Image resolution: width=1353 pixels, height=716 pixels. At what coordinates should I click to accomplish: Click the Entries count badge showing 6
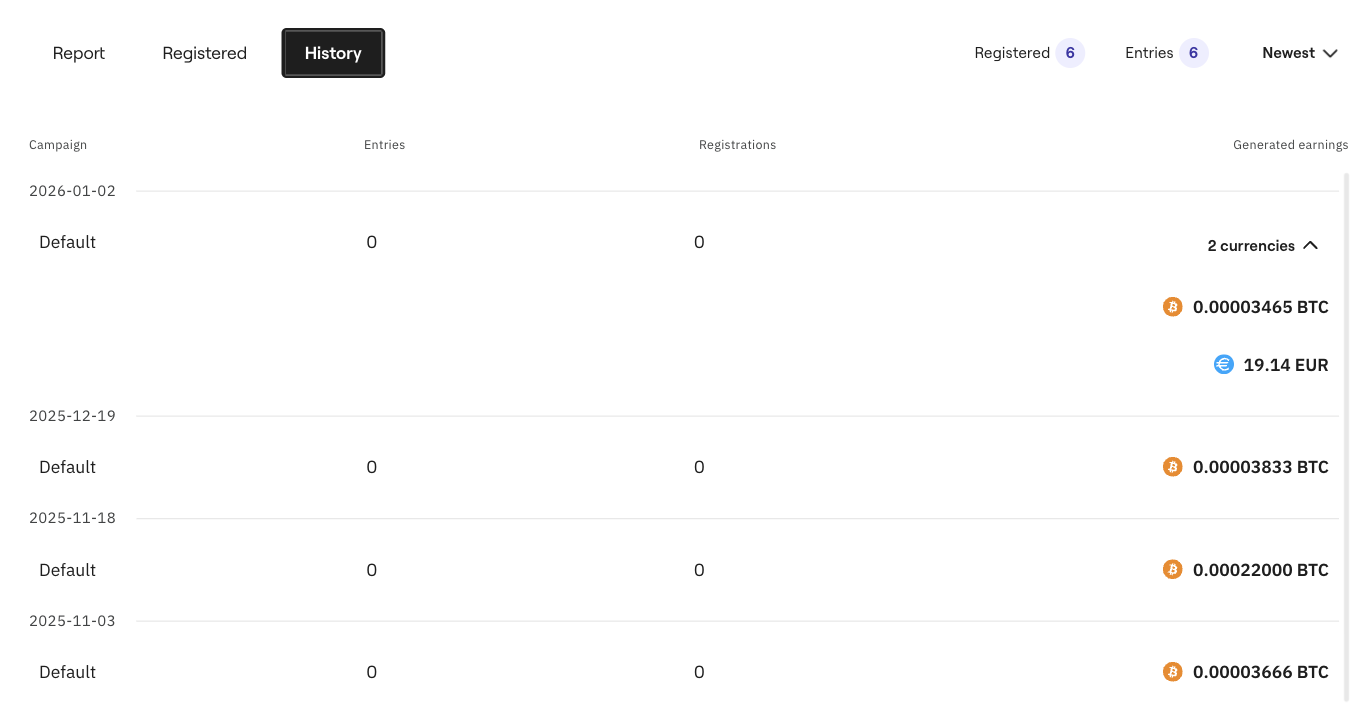tap(1193, 53)
